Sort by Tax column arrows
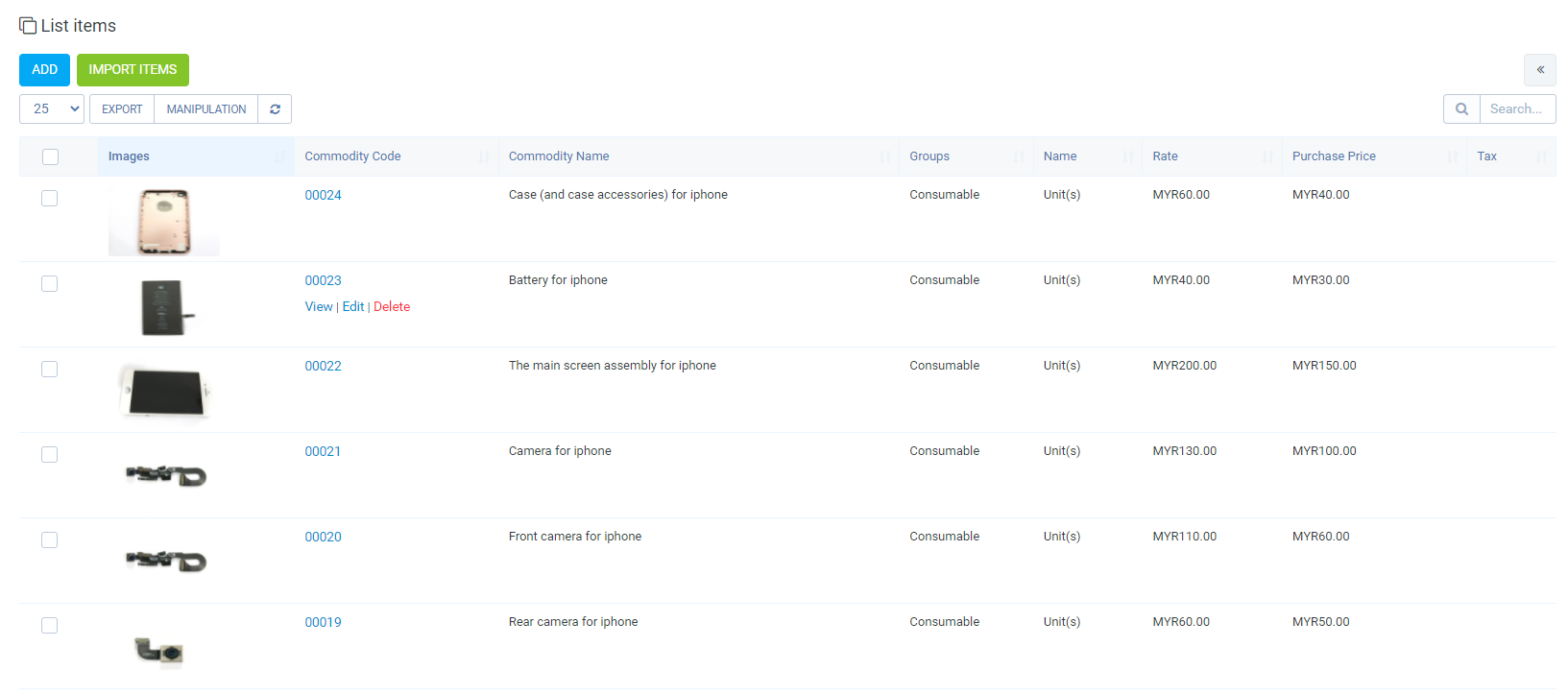The height and width of the screenshot is (695, 1568). click(x=1541, y=156)
